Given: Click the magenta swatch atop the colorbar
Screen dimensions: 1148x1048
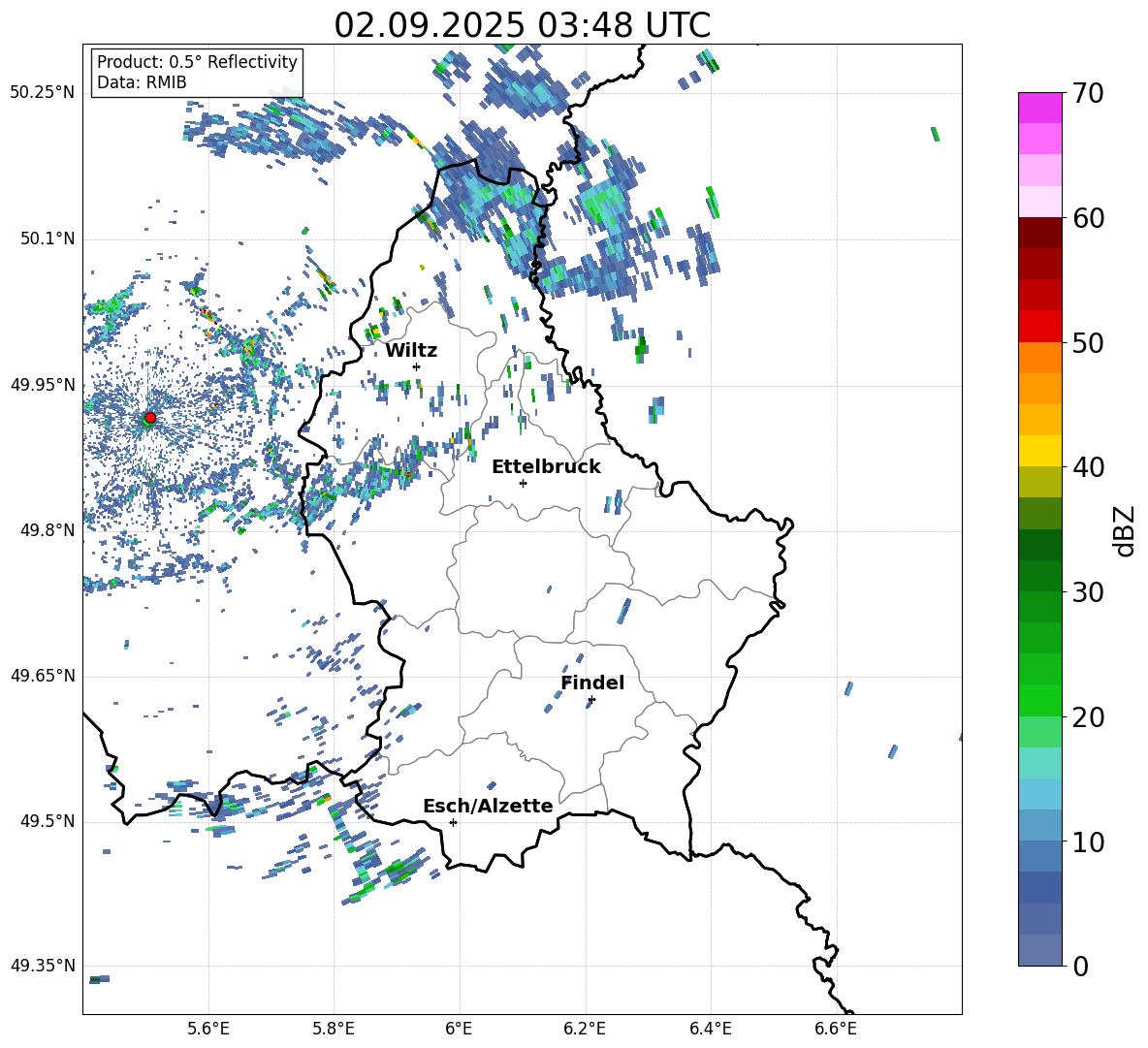Looking at the screenshot, I should coord(1040,108).
